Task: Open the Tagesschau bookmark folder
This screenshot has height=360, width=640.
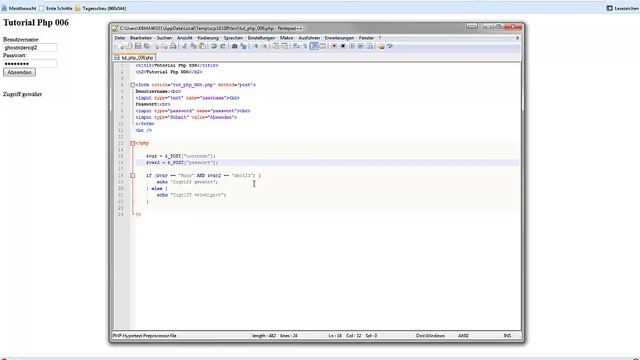Action: tap(100, 8)
